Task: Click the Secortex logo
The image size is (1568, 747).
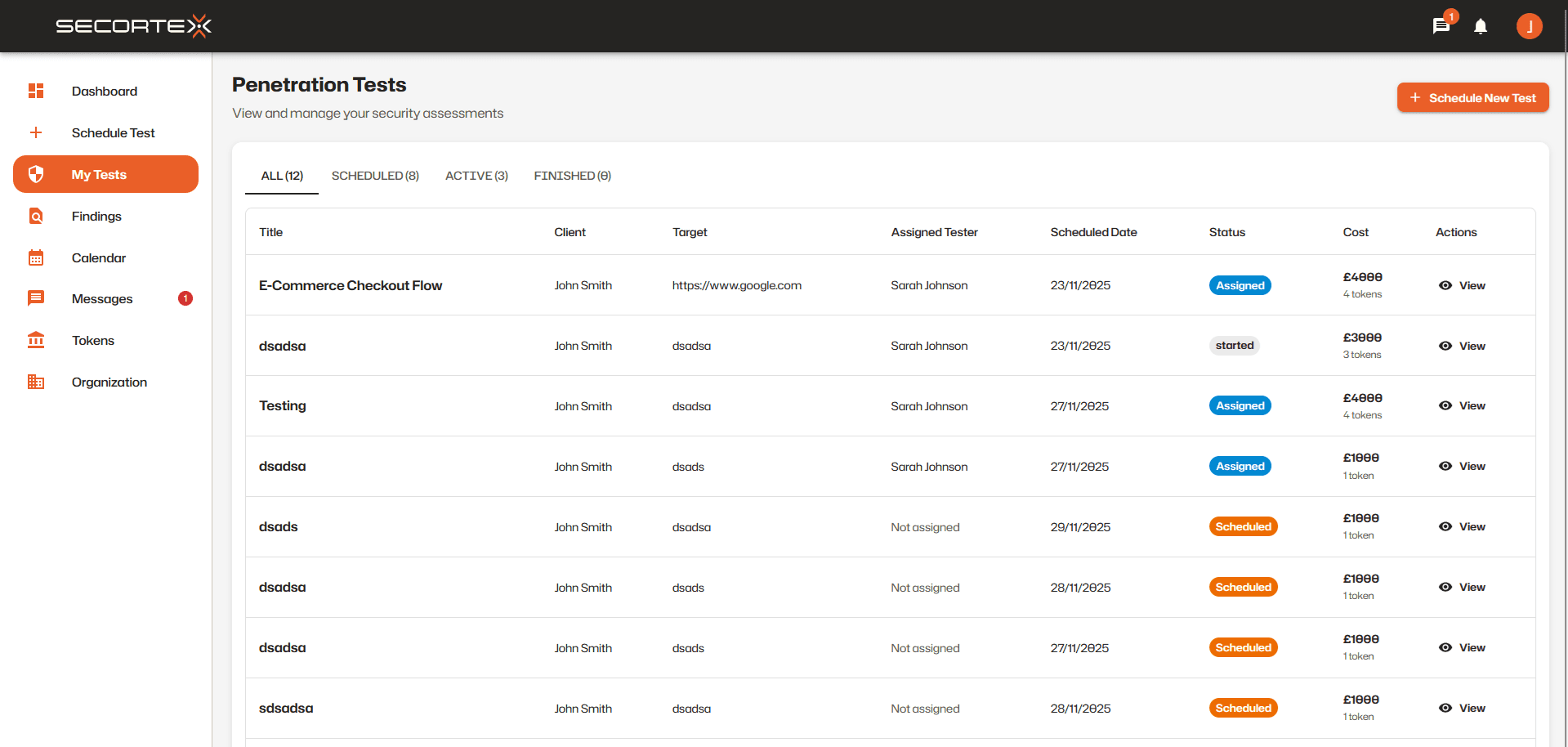Action: 134,26
